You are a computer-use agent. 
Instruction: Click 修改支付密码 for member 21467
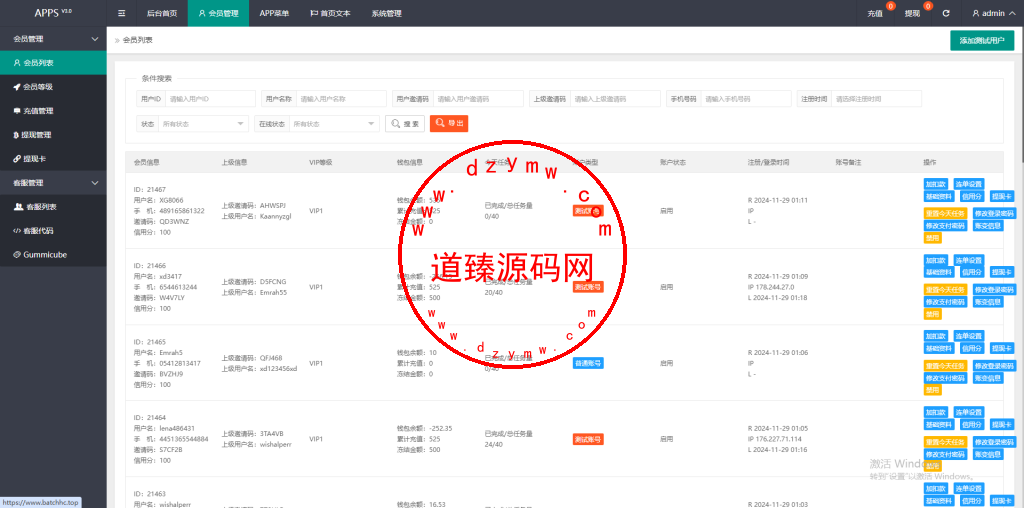[945, 225]
